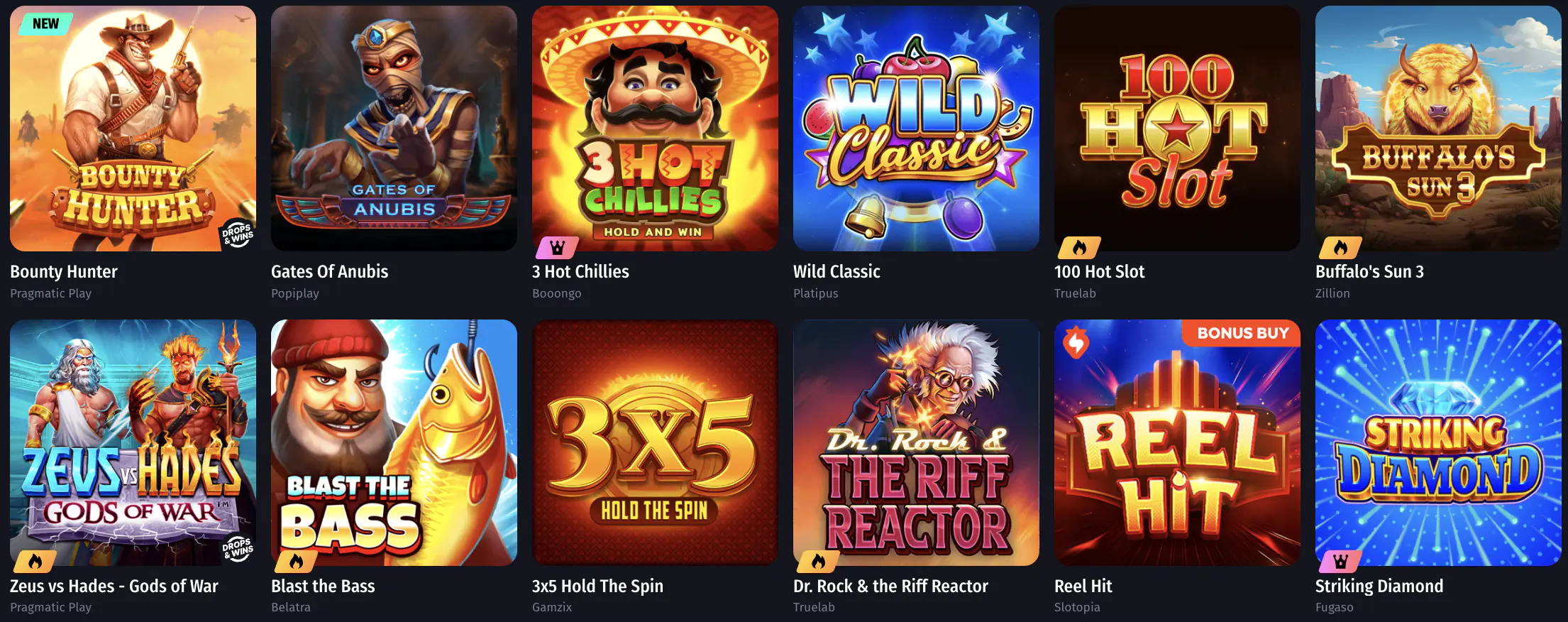Launch the 3x5 Hold The Spin thumbnail
The width and height of the screenshot is (1568, 622).
[x=655, y=442]
